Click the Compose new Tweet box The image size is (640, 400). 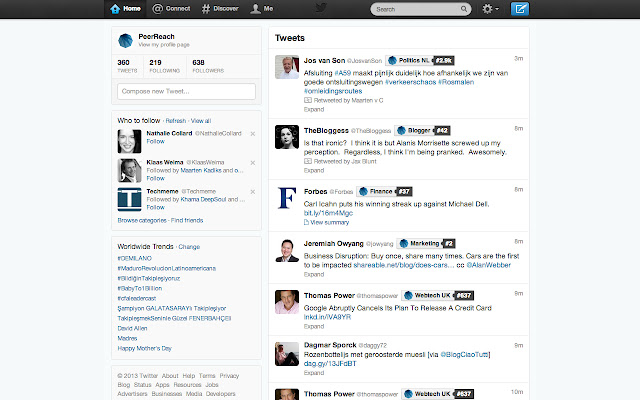click(187, 91)
